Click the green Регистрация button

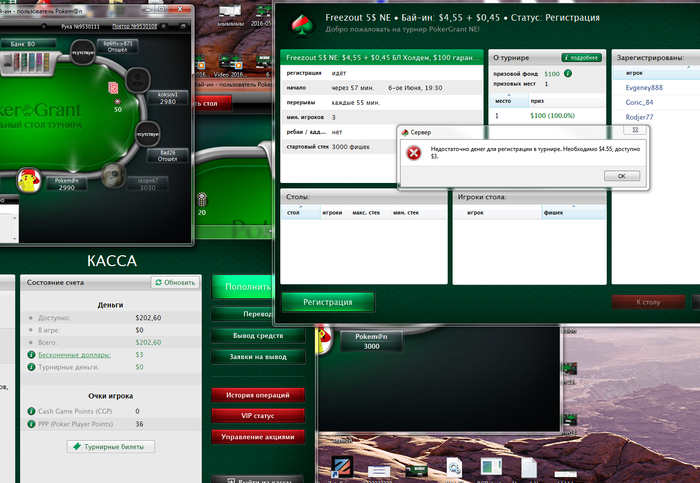[328, 302]
